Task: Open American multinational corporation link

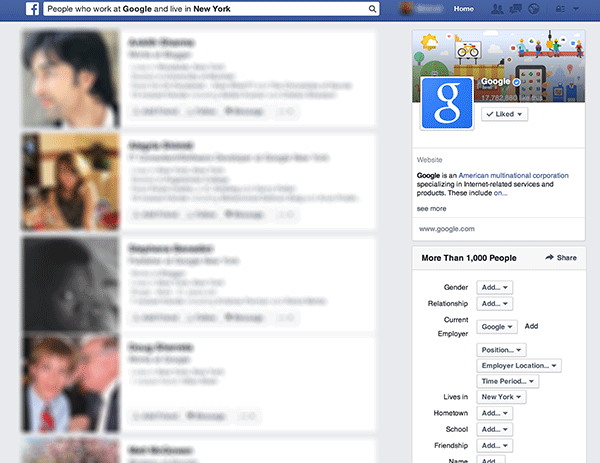Action: [514, 176]
